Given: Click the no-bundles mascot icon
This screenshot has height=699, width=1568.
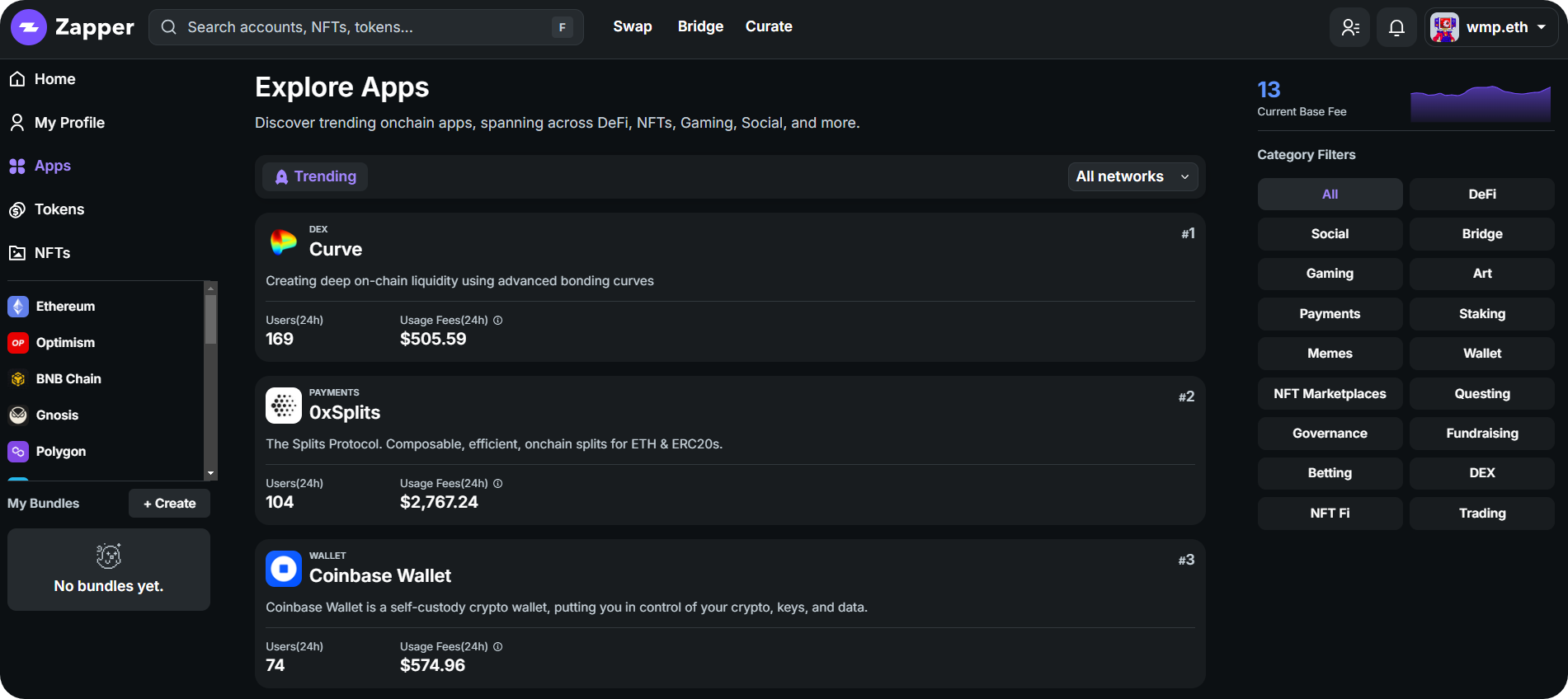Looking at the screenshot, I should pyautogui.click(x=109, y=556).
